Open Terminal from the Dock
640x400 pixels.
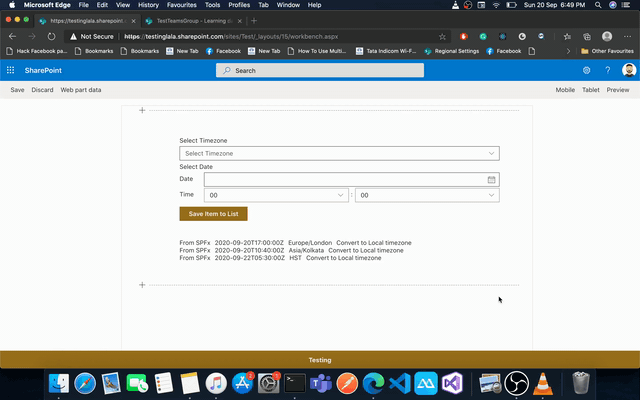click(295, 384)
